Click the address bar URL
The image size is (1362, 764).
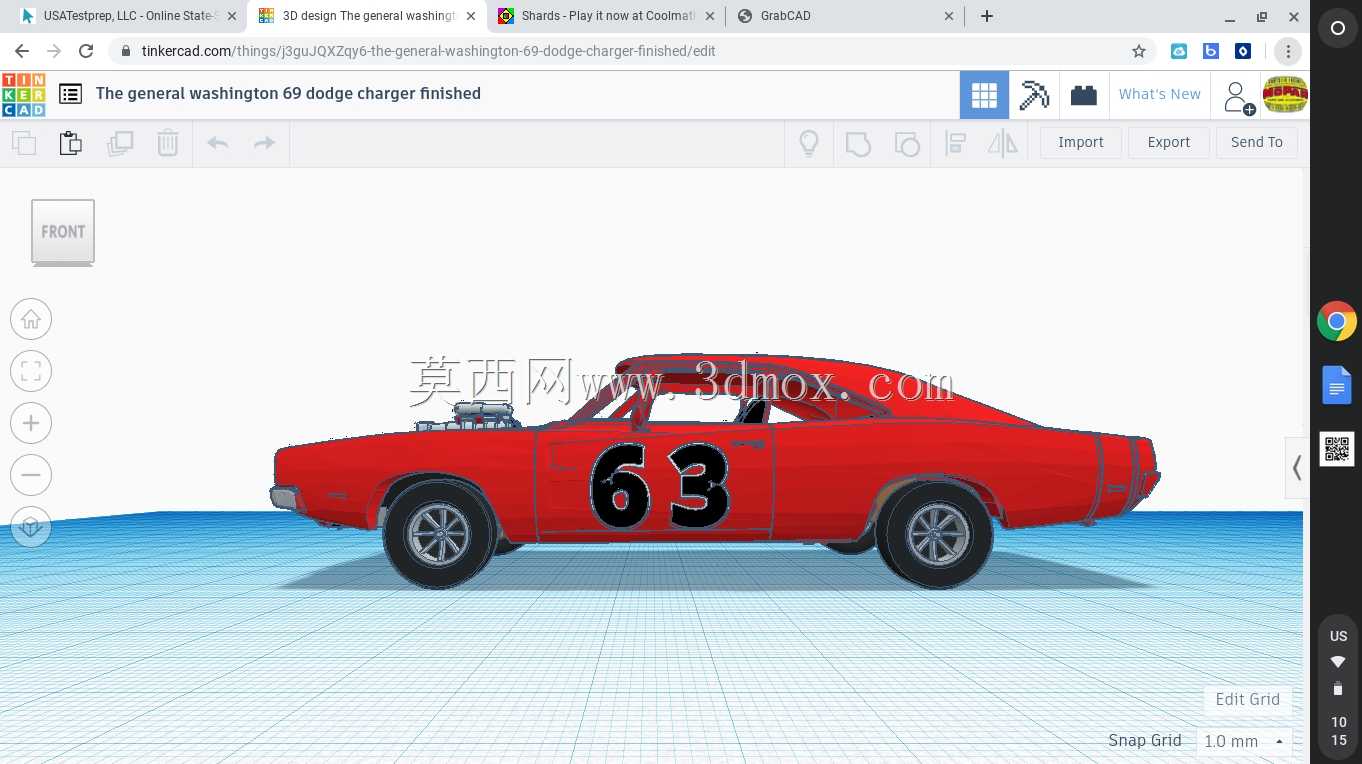[x=429, y=51]
